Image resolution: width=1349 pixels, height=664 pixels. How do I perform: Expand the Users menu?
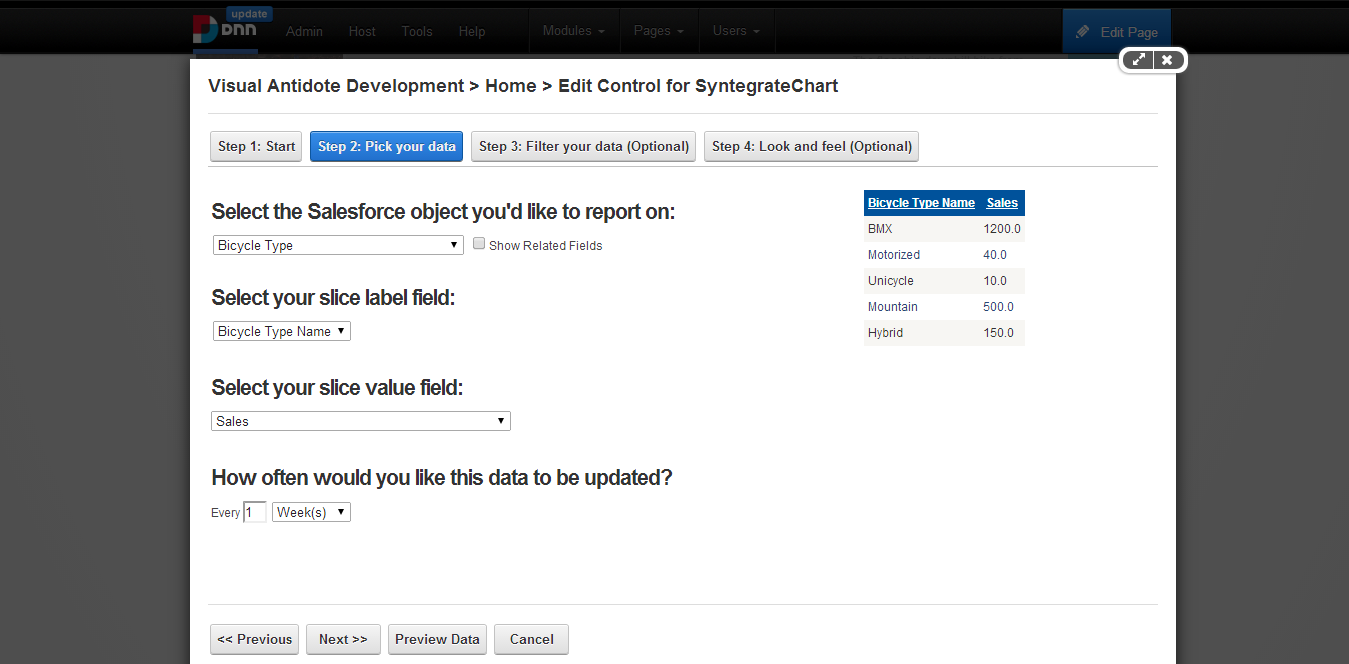coord(736,31)
